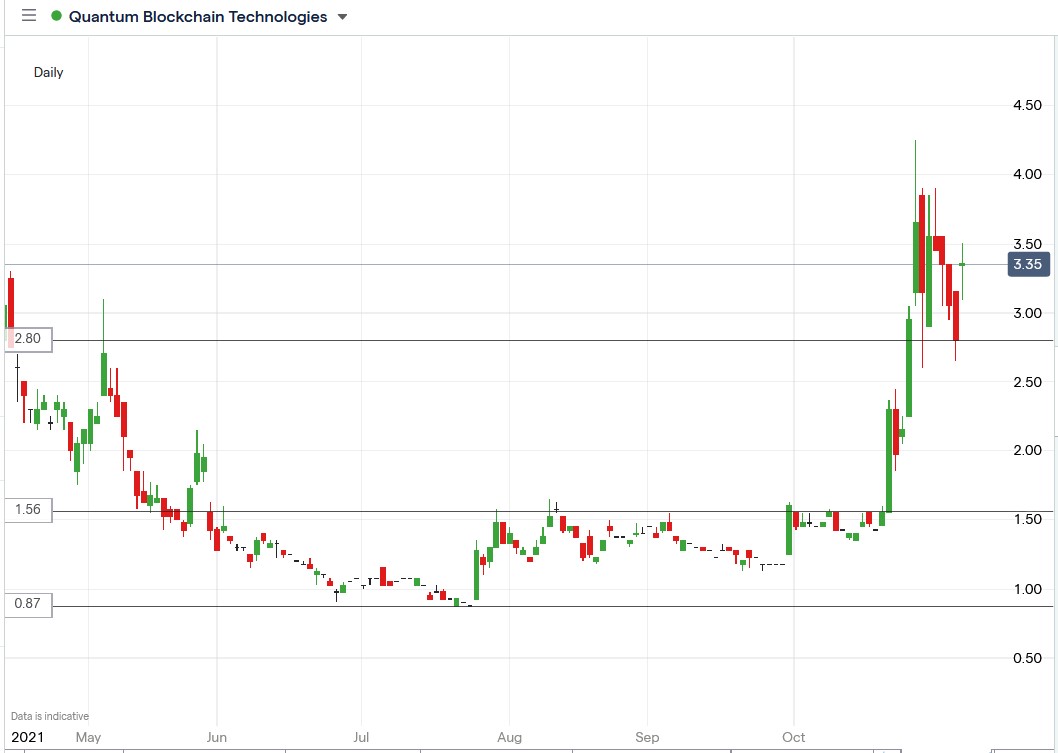
Task: Open the hamburger menu
Action: tap(28, 15)
